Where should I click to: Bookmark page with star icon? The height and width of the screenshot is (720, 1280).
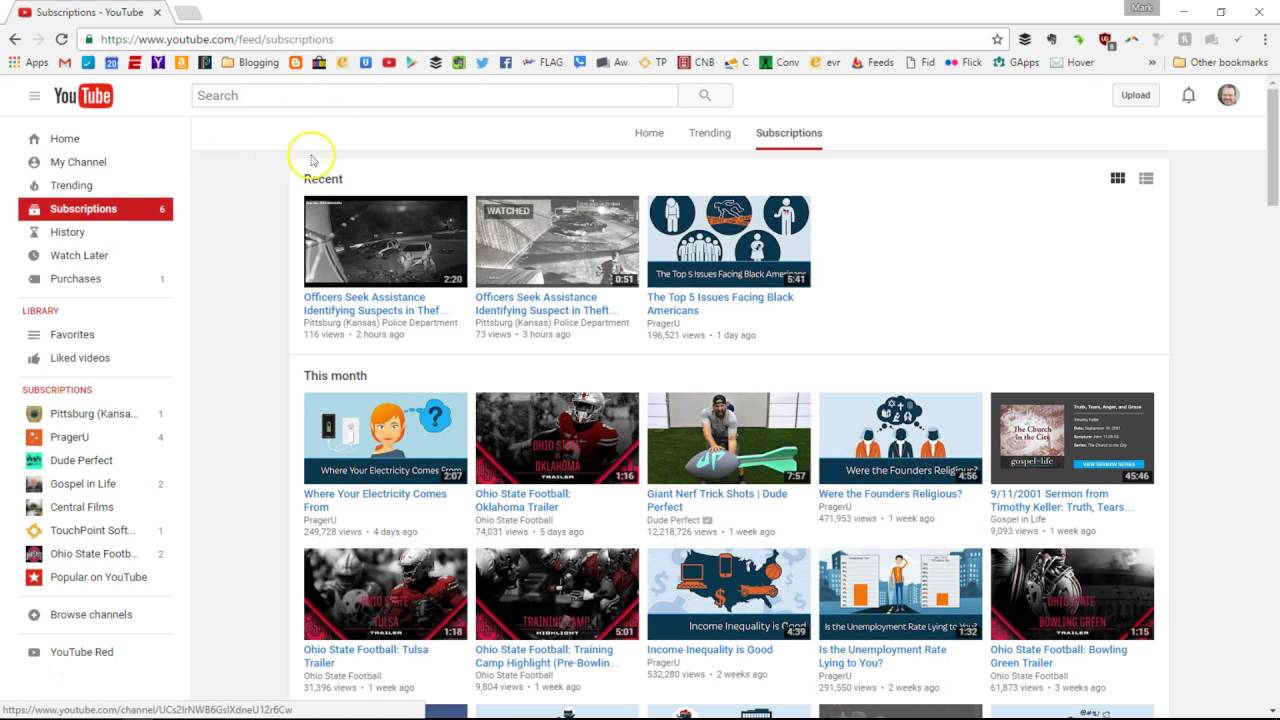[997, 39]
